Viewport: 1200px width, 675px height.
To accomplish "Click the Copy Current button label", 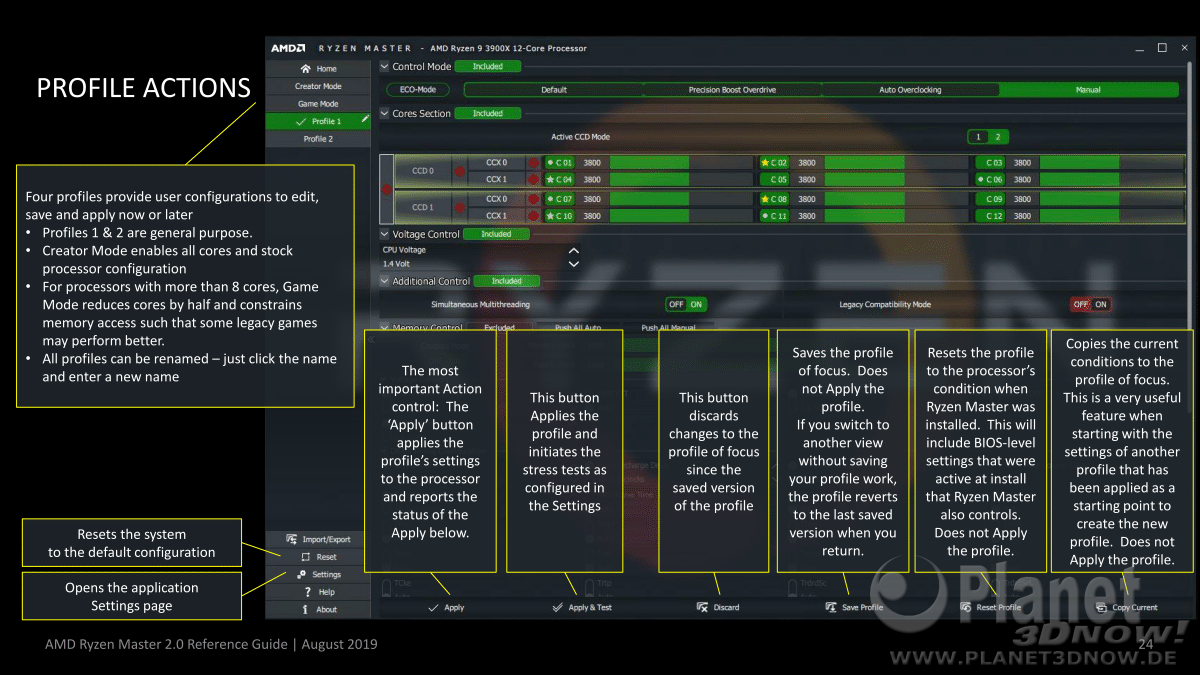I will pos(1135,608).
